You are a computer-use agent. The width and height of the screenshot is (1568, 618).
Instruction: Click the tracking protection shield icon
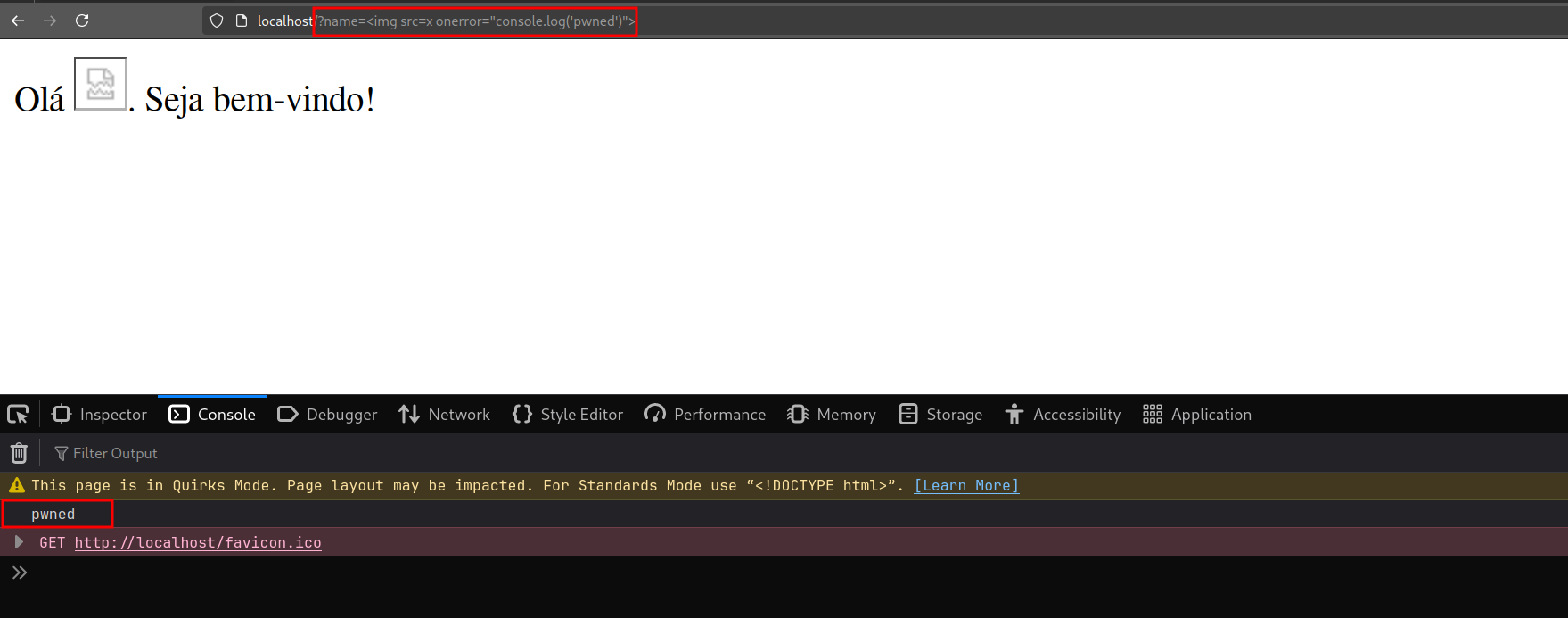(217, 21)
